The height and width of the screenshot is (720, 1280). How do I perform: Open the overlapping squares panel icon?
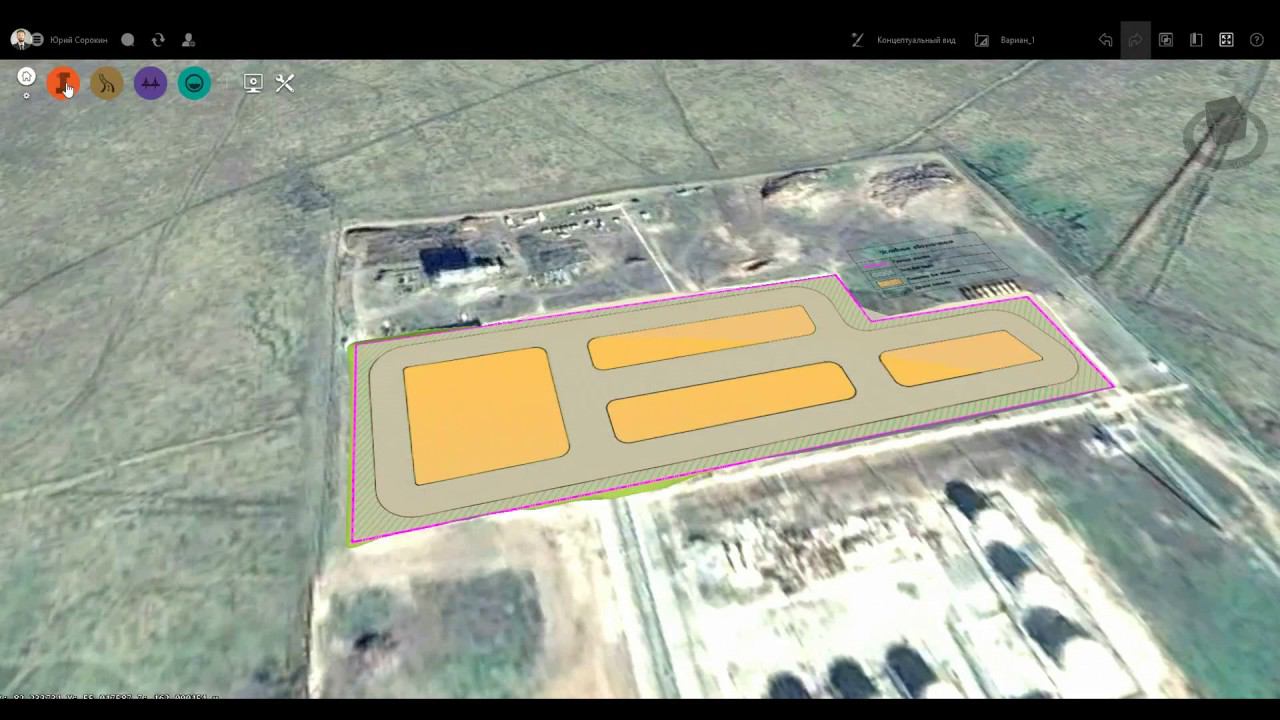(x=1166, y=40)
